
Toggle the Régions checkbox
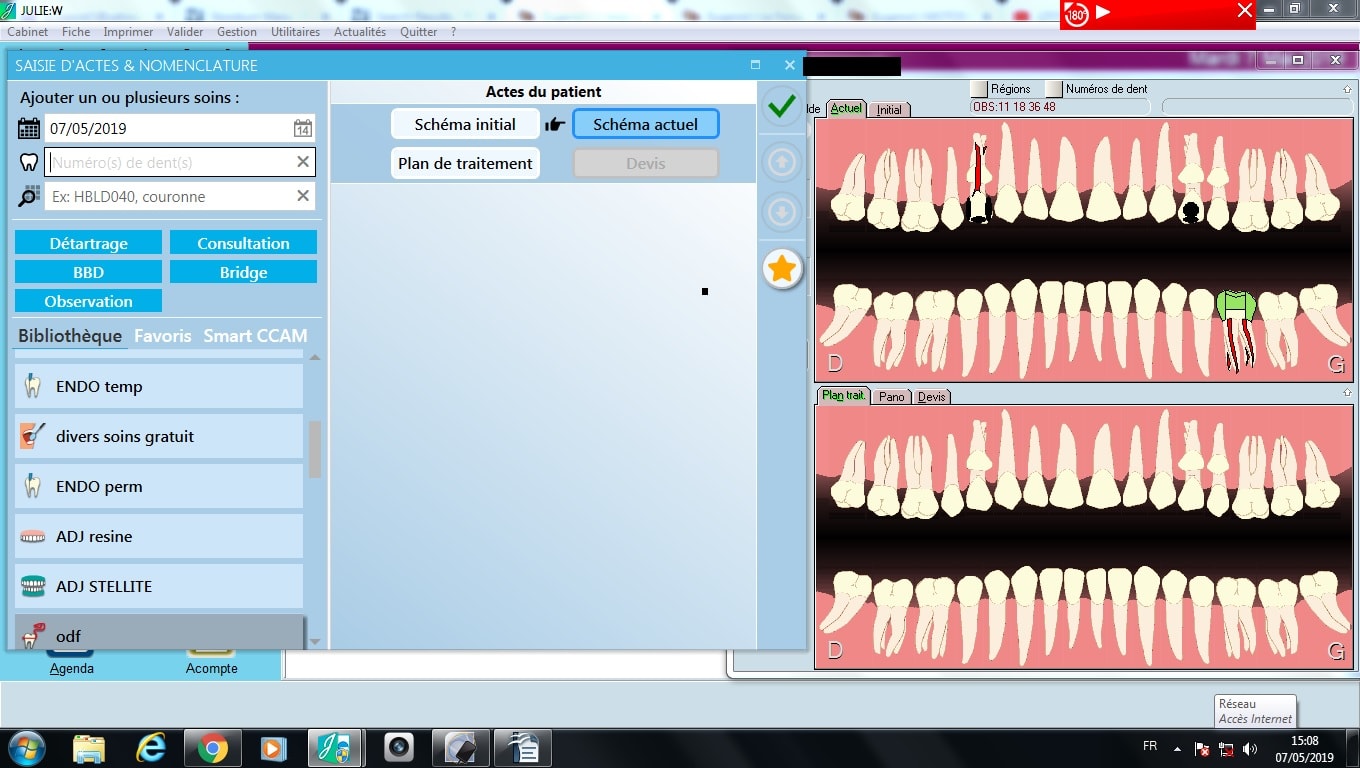(x=979, y=89)
